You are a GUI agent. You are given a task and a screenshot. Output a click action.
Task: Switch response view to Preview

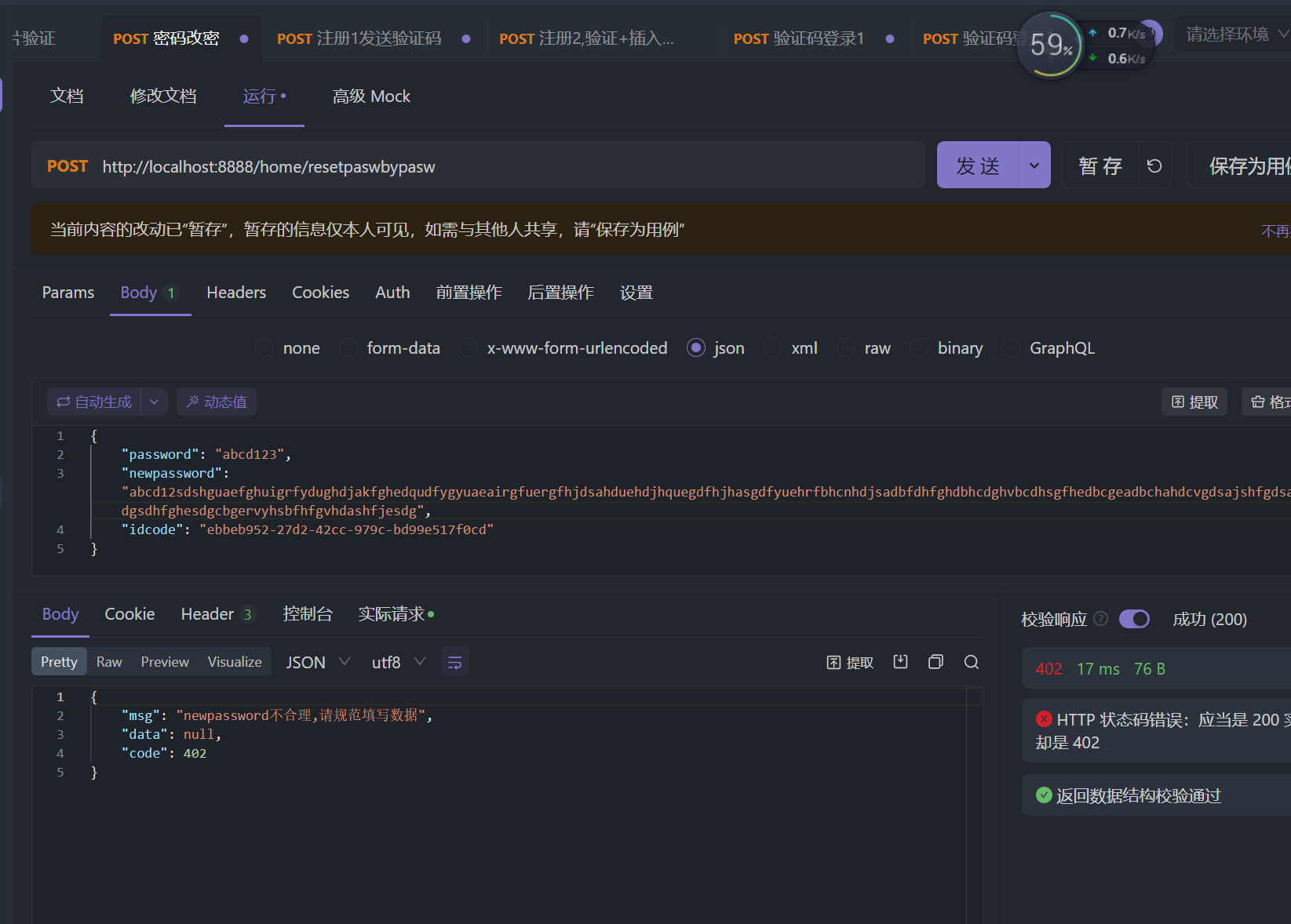[165, 662]
